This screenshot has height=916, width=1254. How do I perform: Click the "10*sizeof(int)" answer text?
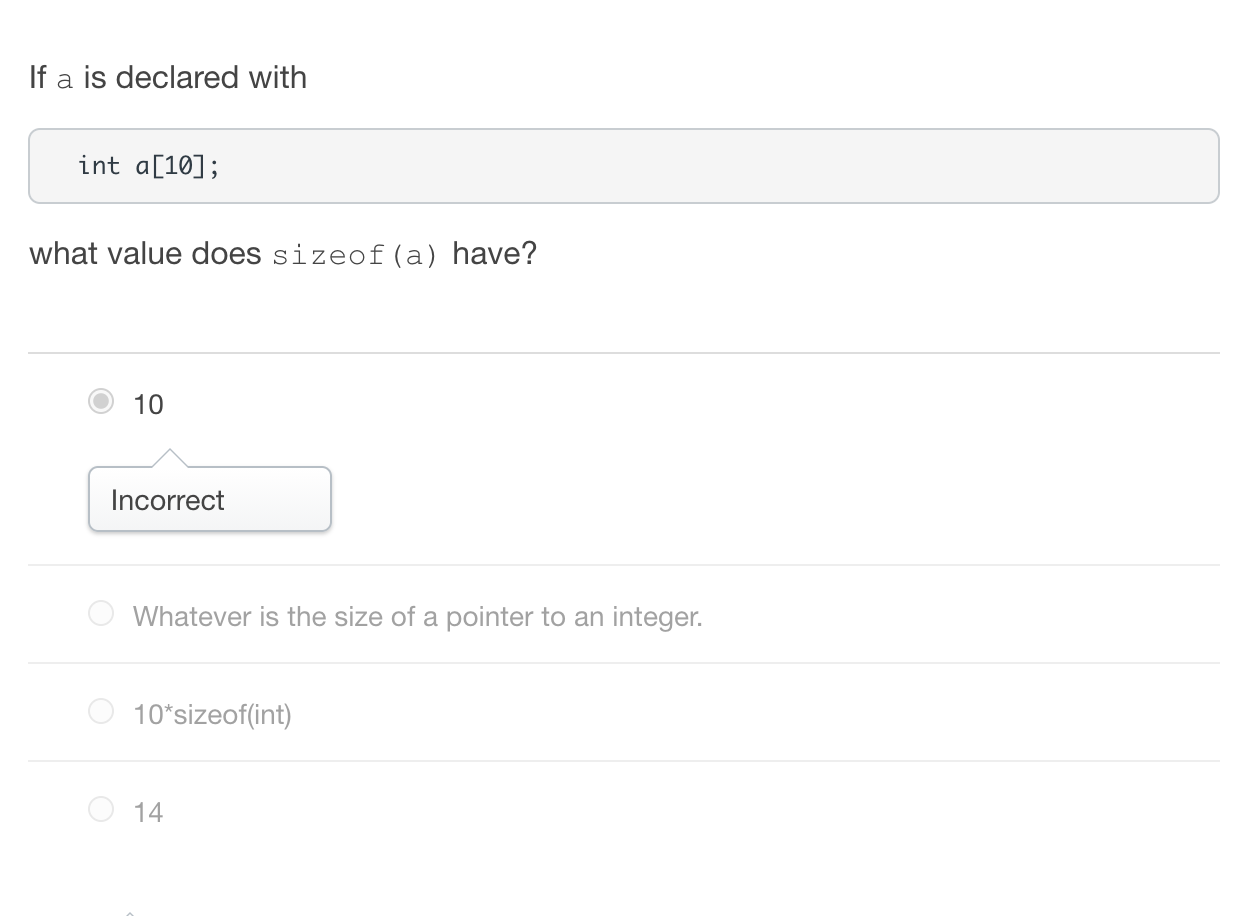212,714
